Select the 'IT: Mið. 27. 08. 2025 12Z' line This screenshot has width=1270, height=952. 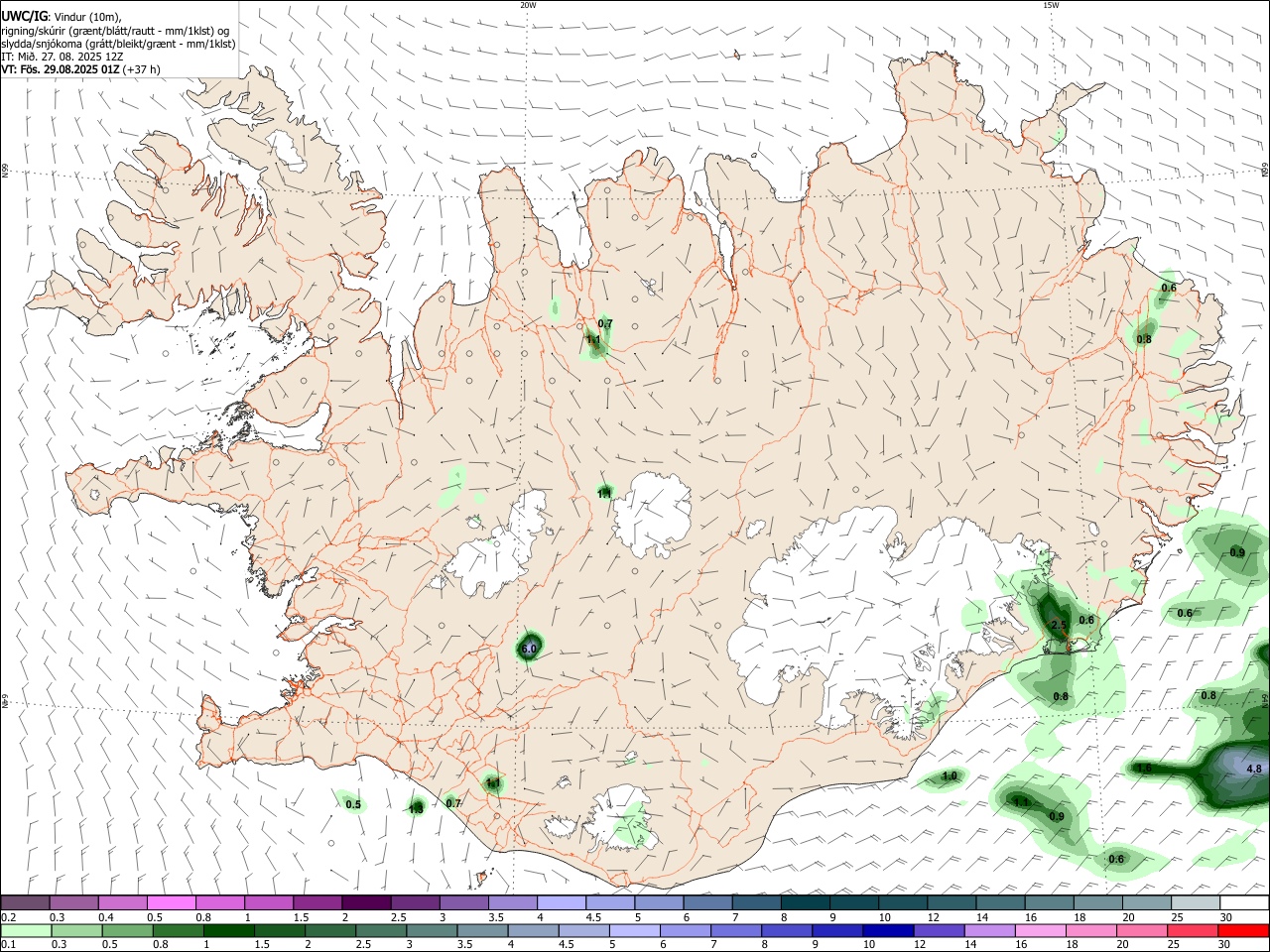(61, 57)
